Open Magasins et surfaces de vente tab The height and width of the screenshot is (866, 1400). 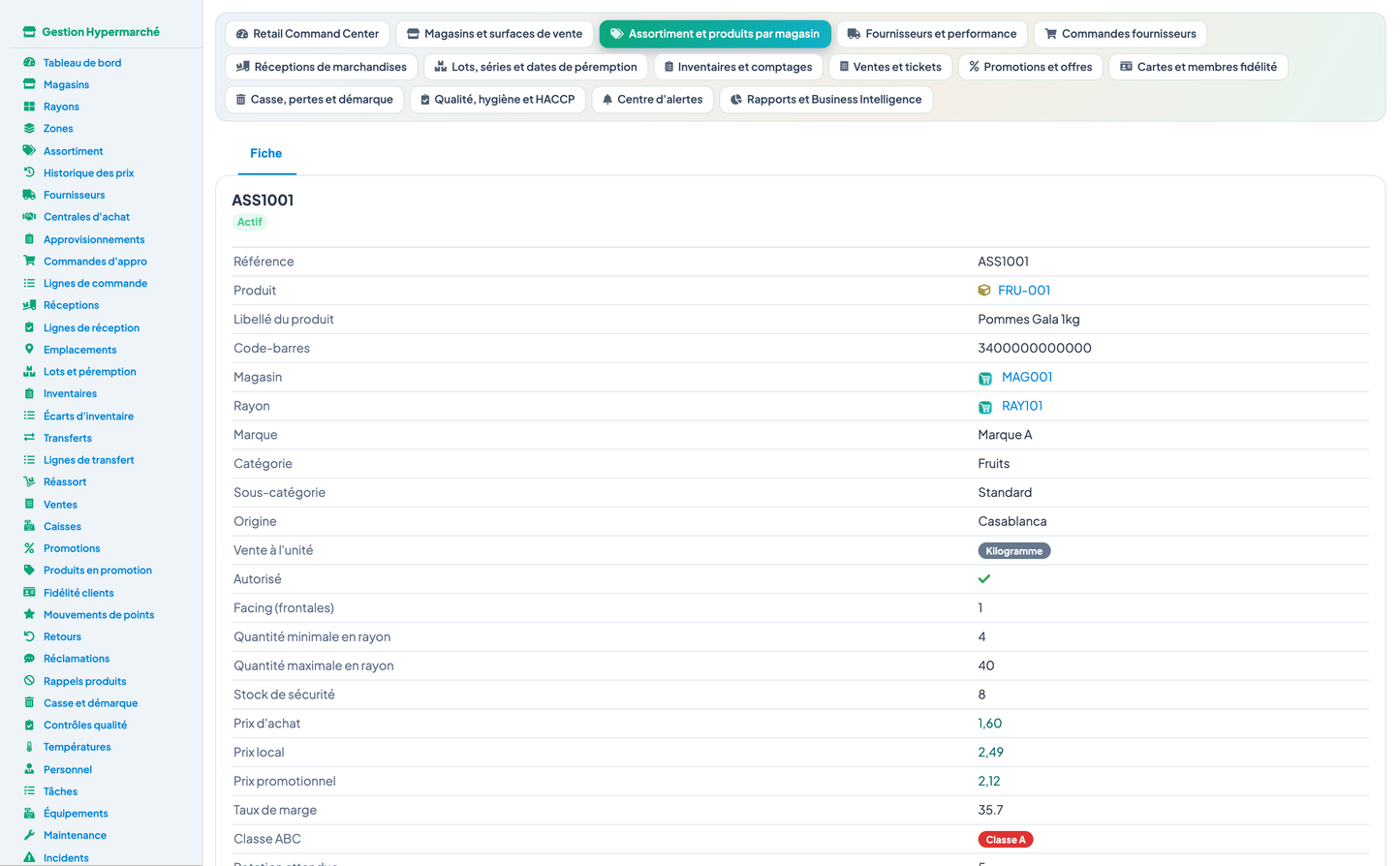click(x=494, y=34)
